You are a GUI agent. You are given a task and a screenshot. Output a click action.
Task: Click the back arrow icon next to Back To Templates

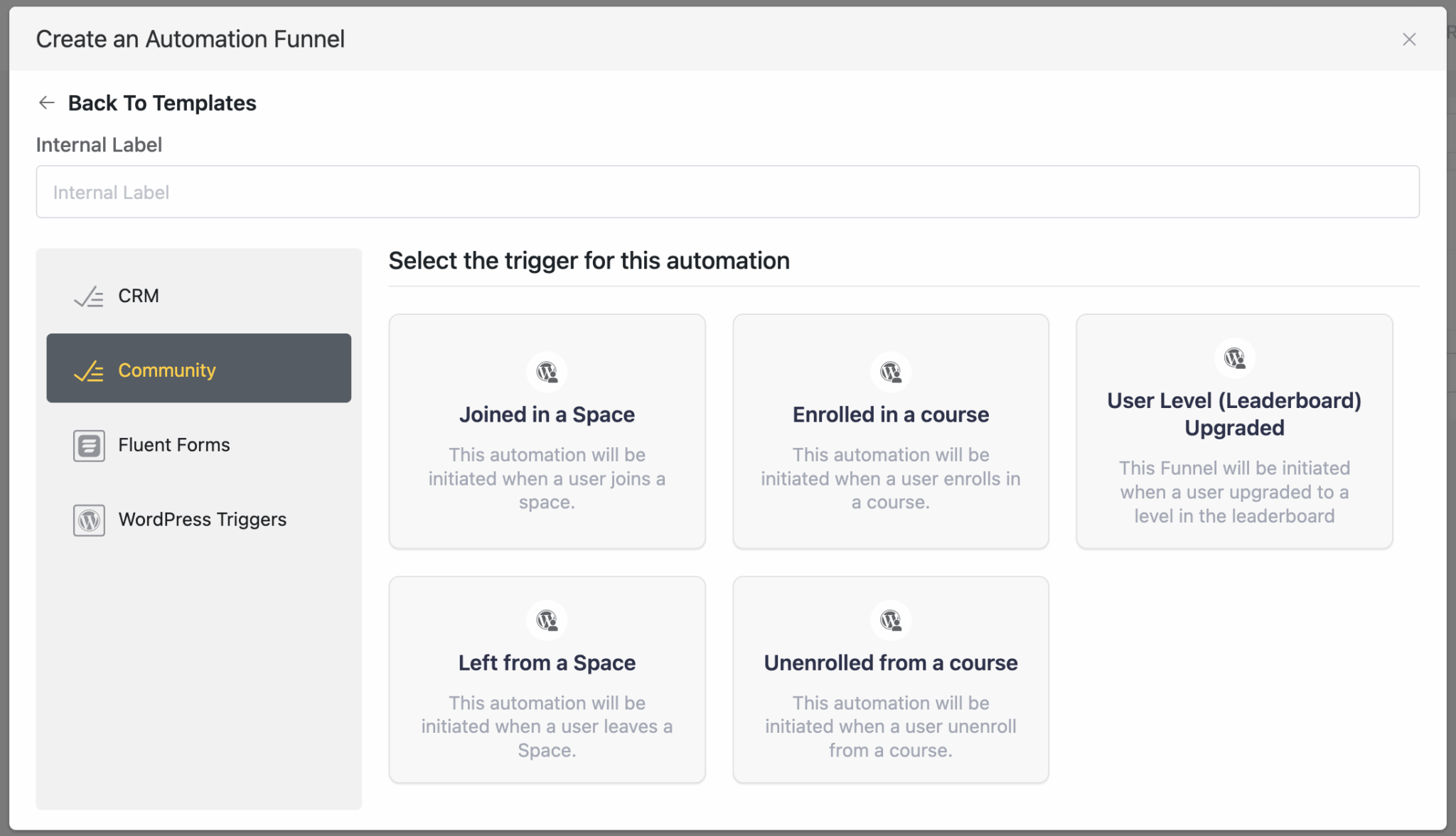point(46,102)
